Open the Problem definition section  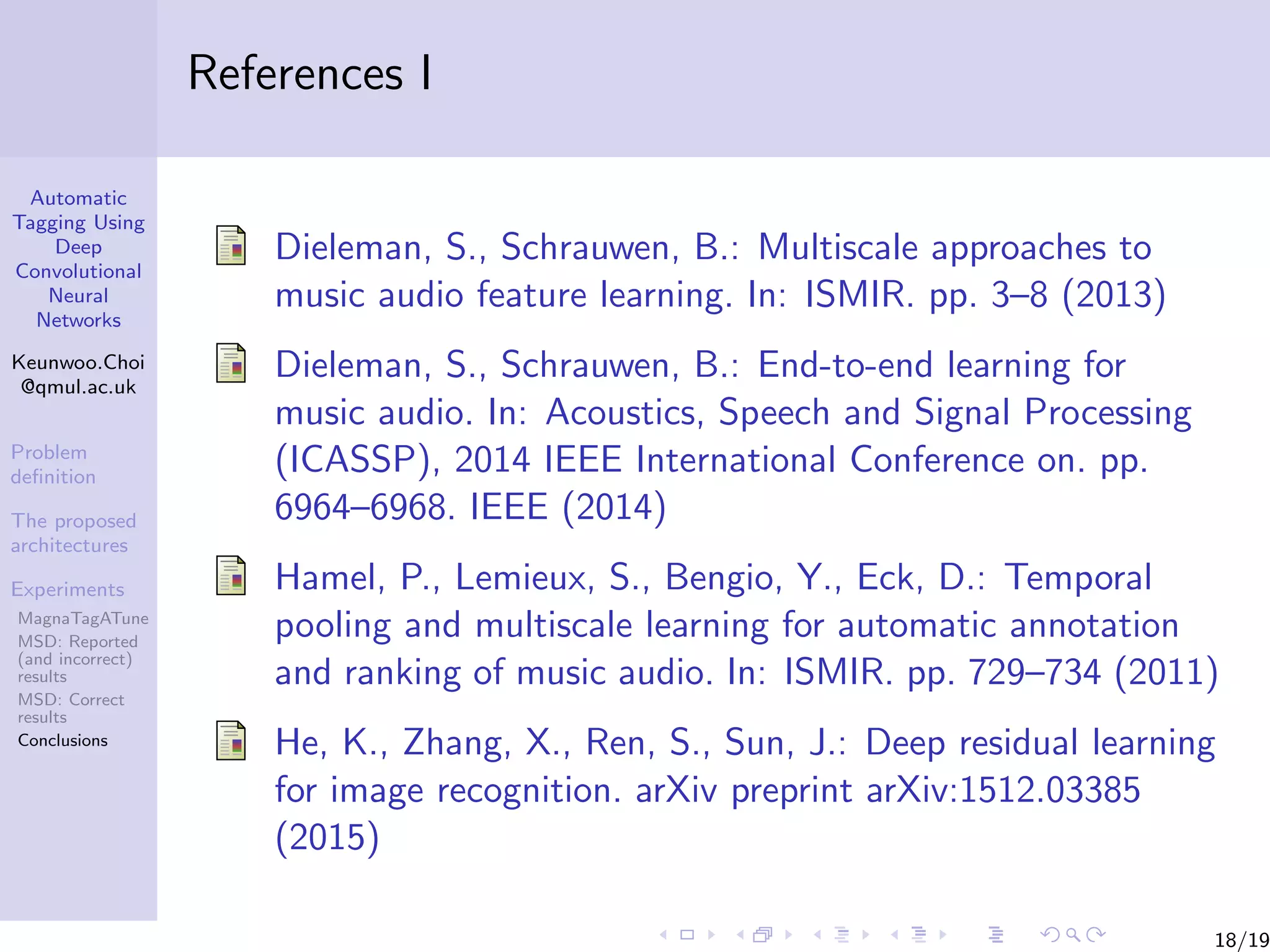[x=53, y=464]
